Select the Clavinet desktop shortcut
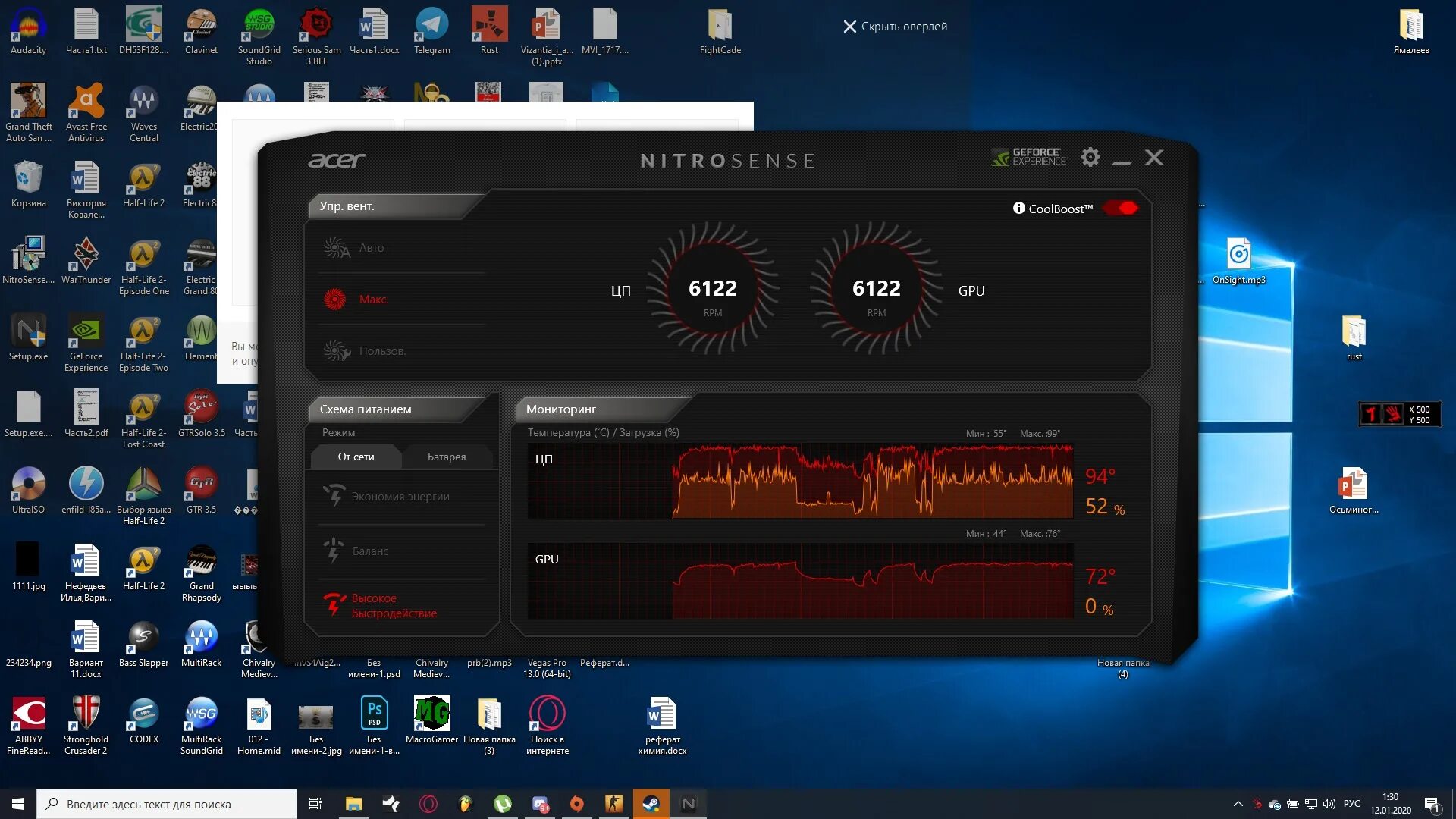This screenshot has height=819, width=1456. tap(201, 32)
